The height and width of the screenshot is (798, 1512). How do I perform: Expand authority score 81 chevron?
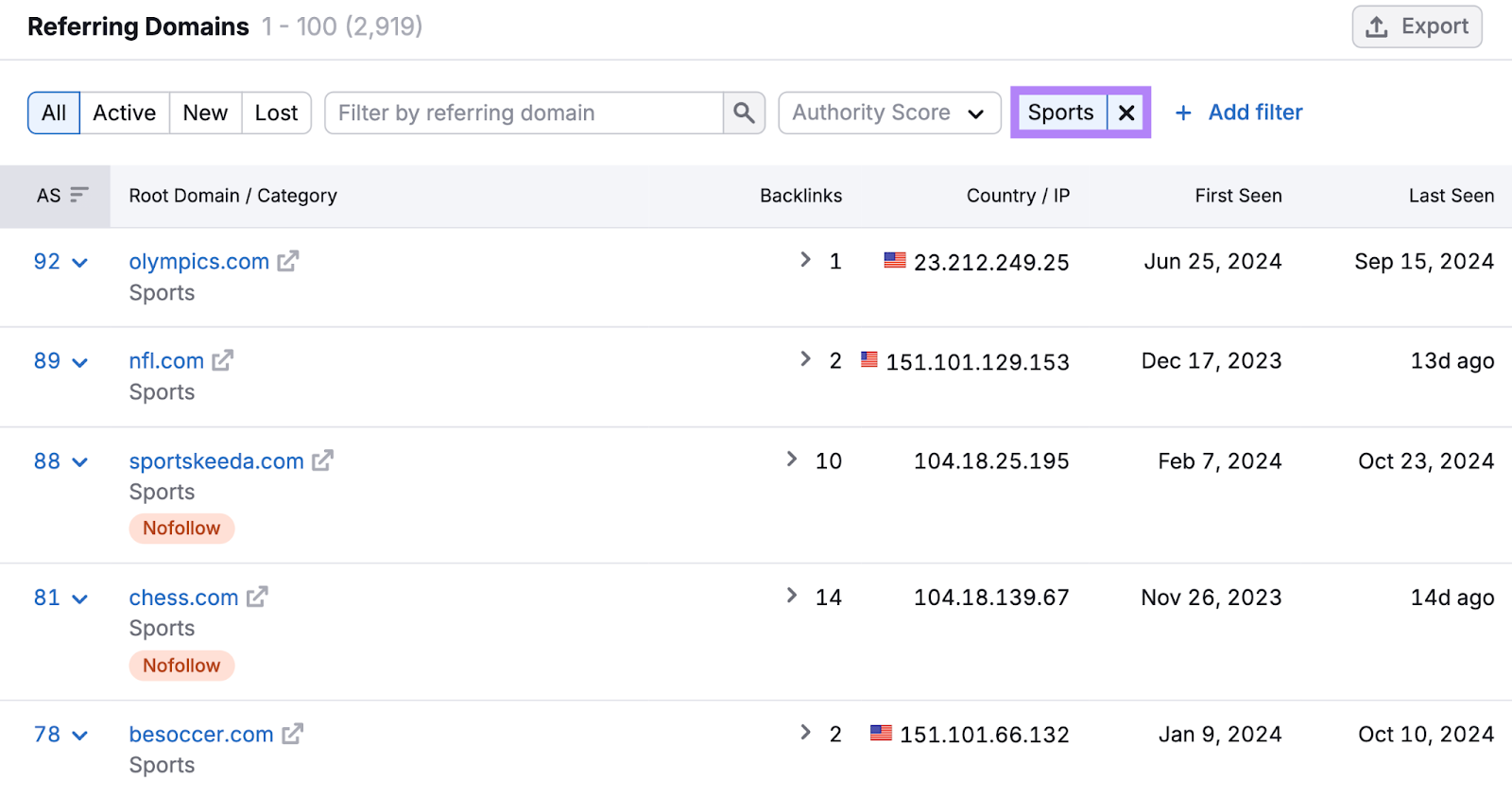point(80,598)
